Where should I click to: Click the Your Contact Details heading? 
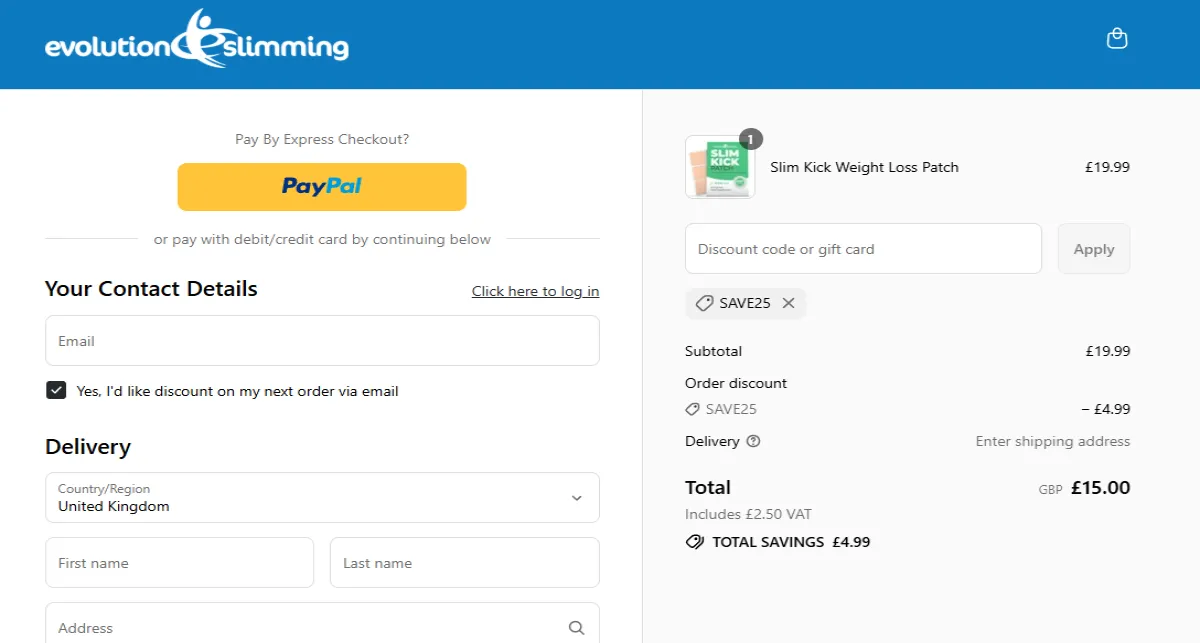[150, 289]
